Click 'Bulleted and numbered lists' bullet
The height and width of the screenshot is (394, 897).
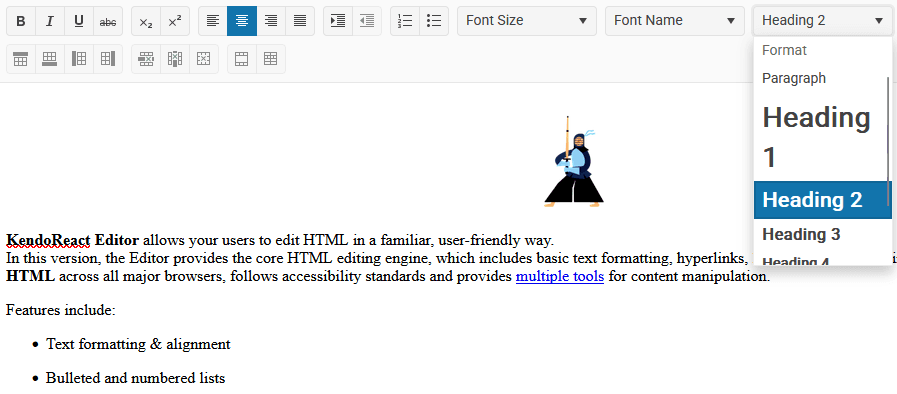136,379
